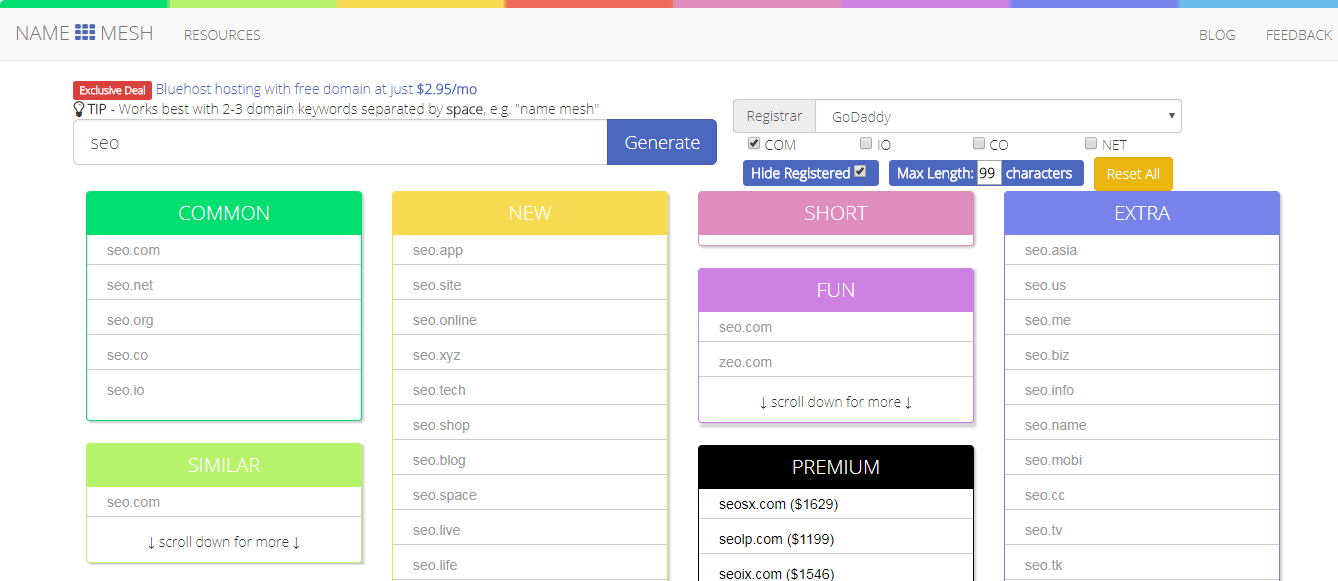Toggle the Hide Registered checkbox
Image resolution: width=1338 pixels, height=581 pixels.
tap(860, 172)
